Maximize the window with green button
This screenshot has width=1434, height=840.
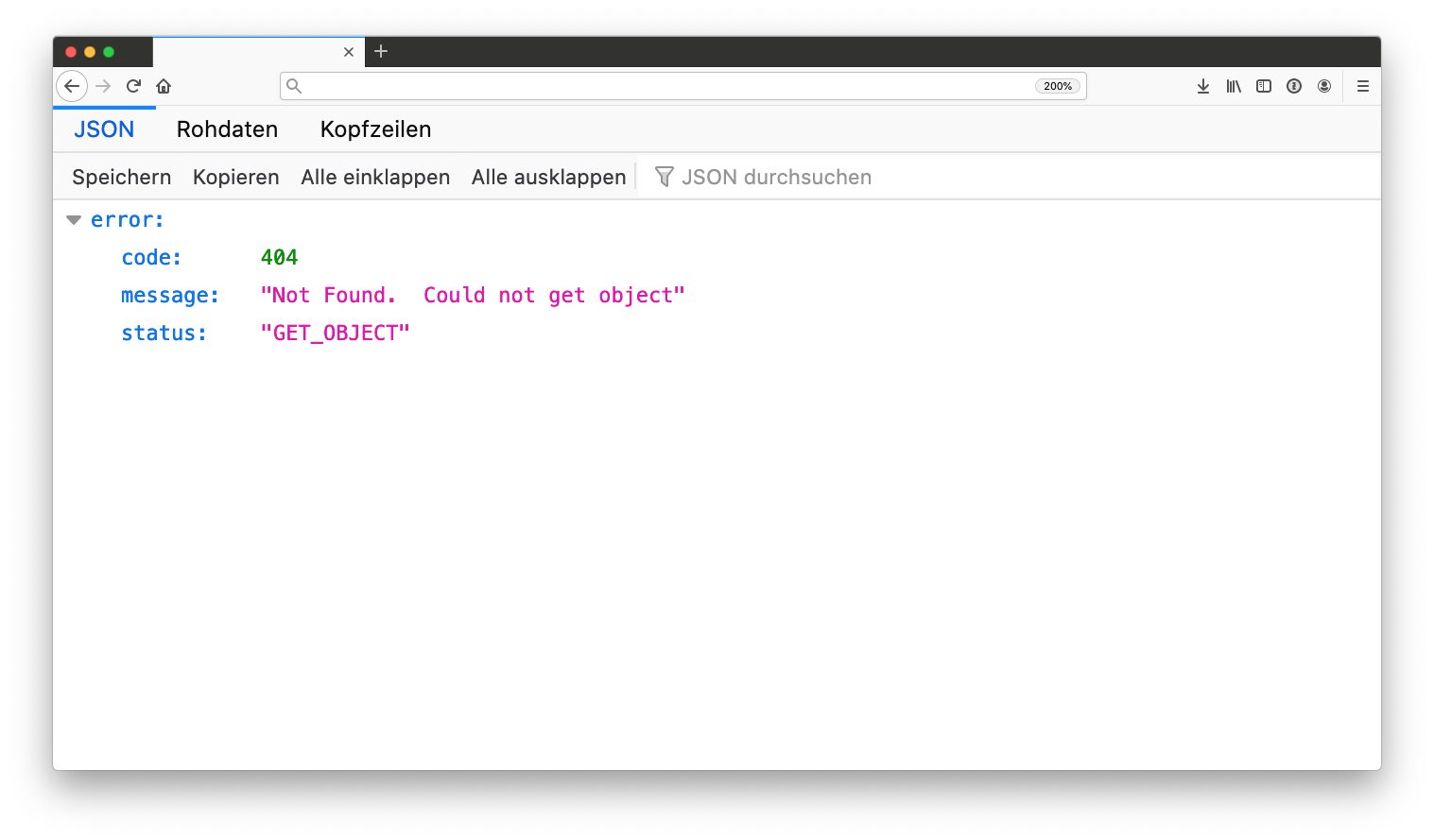click(x=109, y=52)
